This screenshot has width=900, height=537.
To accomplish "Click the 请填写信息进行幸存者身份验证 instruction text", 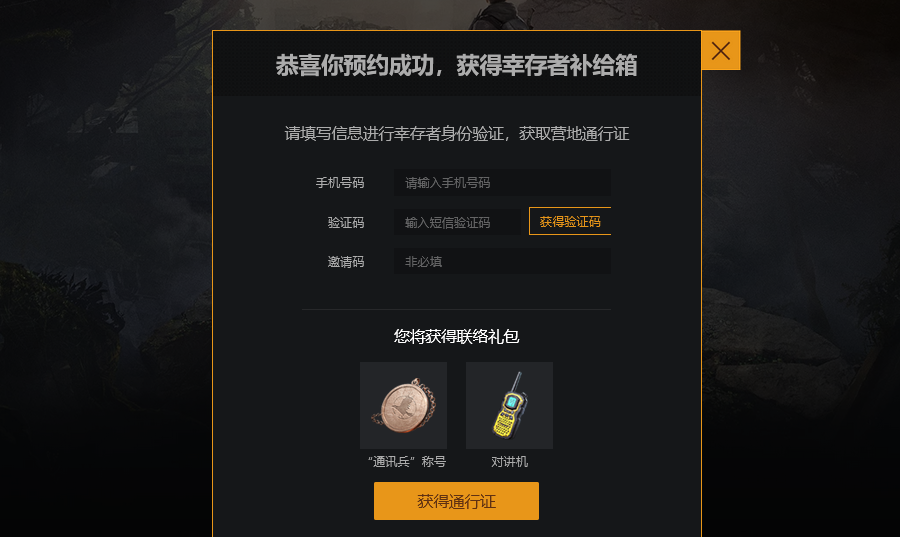I will tap(457, 134).
